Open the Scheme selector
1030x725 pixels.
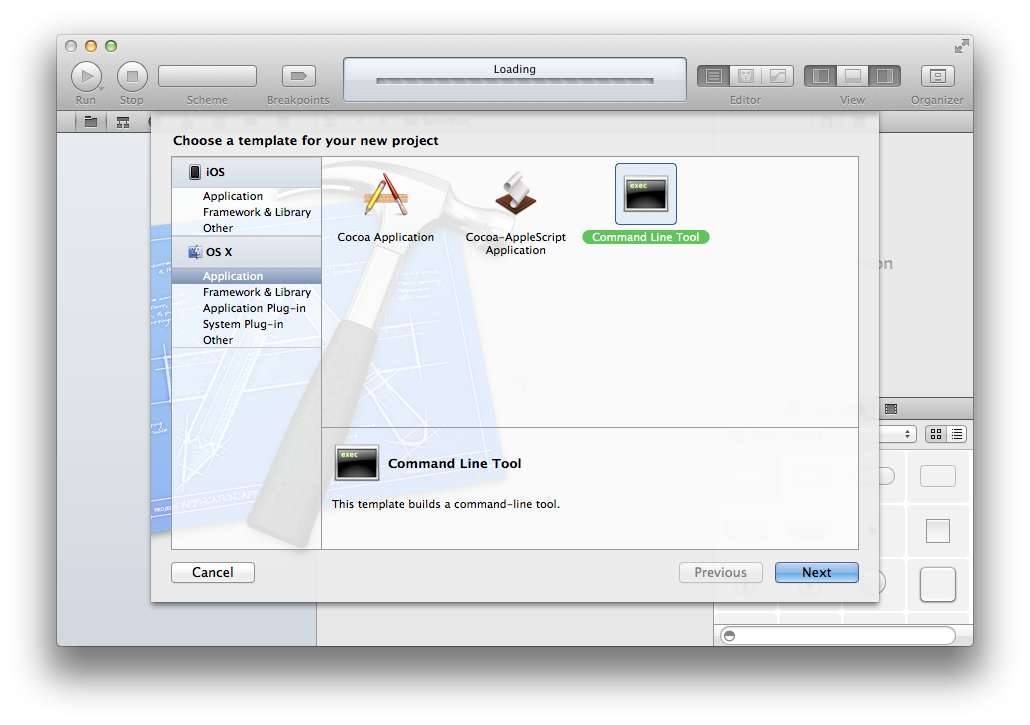(207, 76)
